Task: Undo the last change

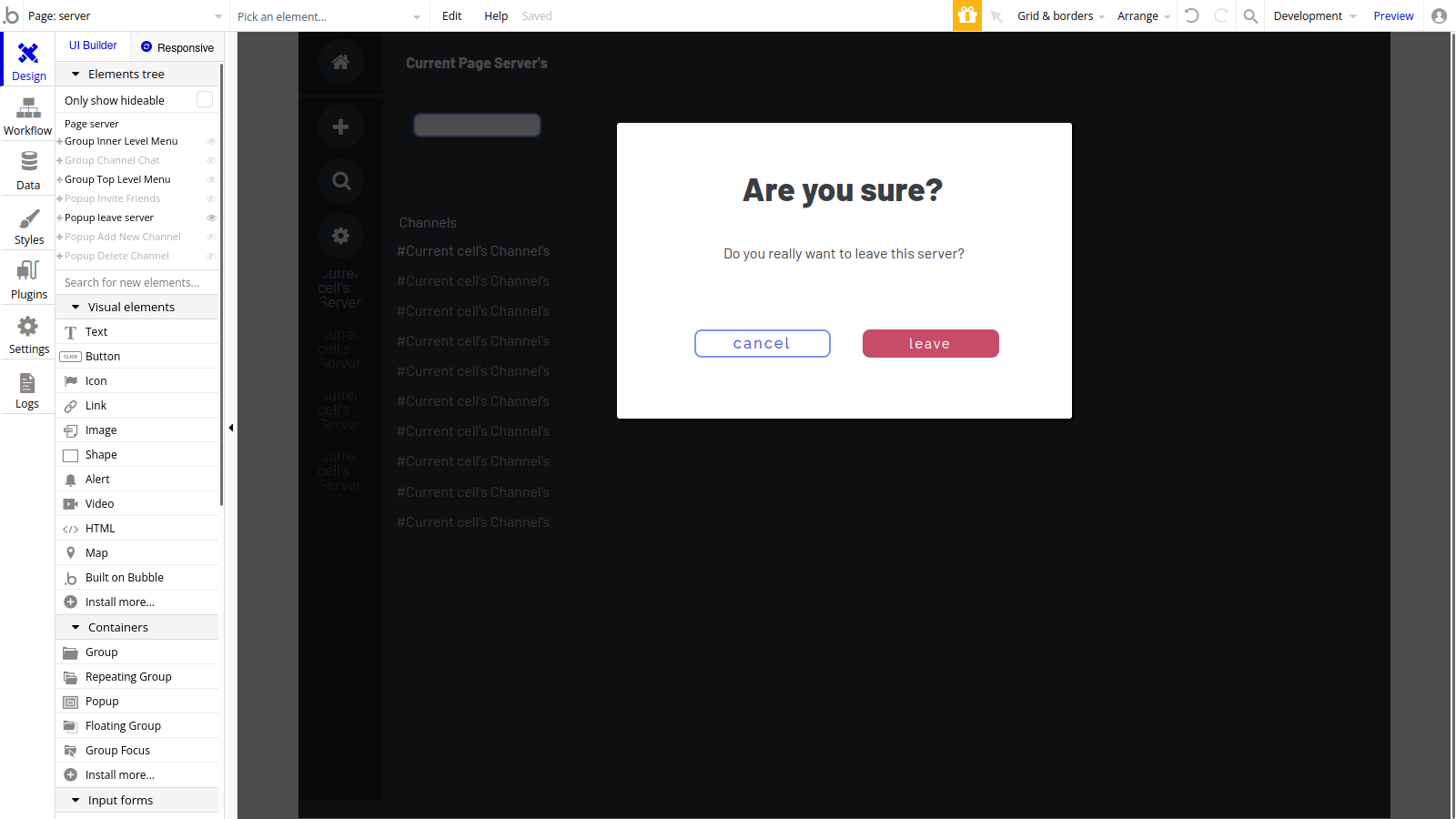Action: 1192,15
